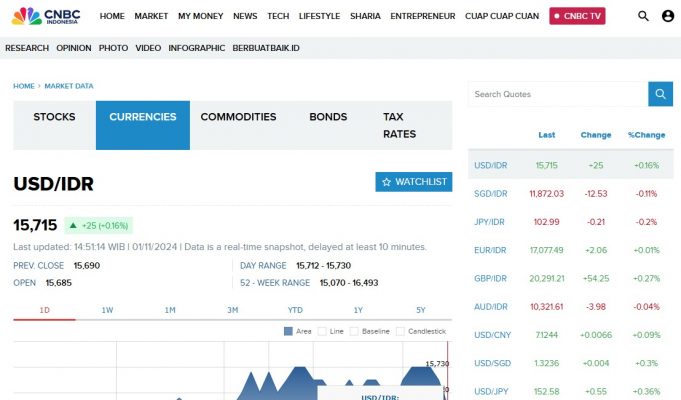Click the CNBC TV live button
This screenshot has width=681, height=400.
[577, 16]
